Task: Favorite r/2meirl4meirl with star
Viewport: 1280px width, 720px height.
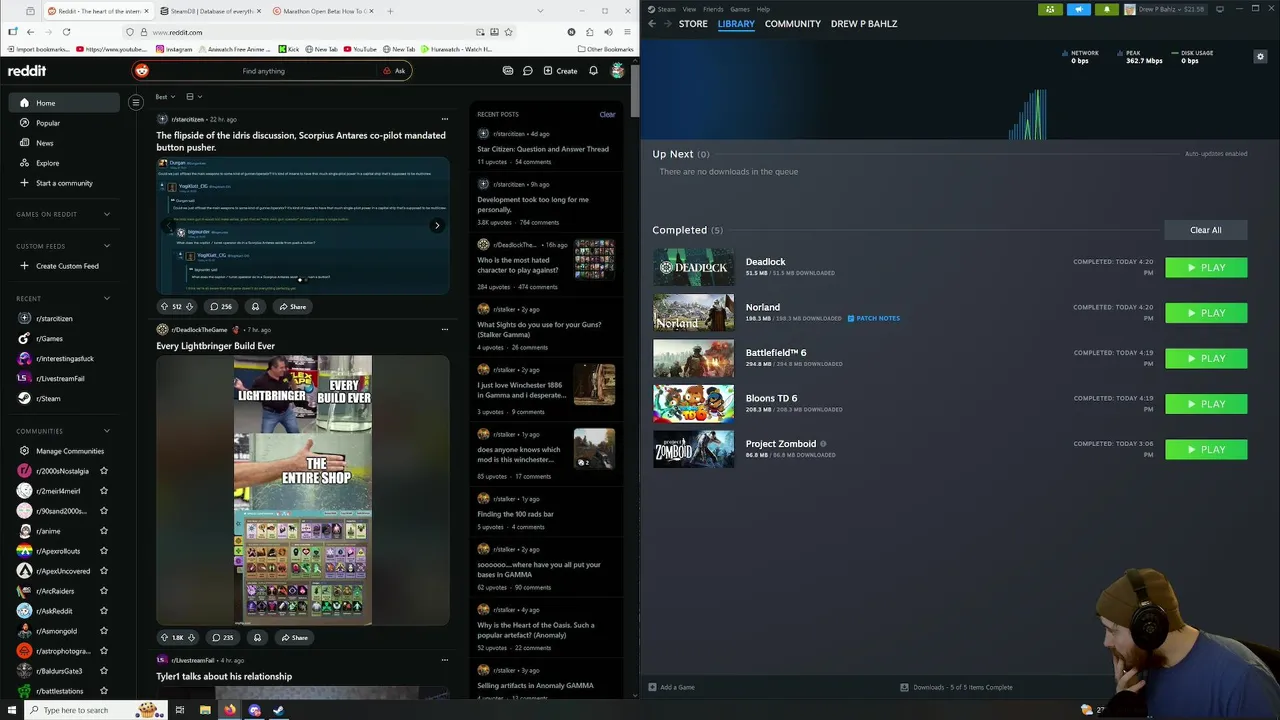Action: point(103,491)
